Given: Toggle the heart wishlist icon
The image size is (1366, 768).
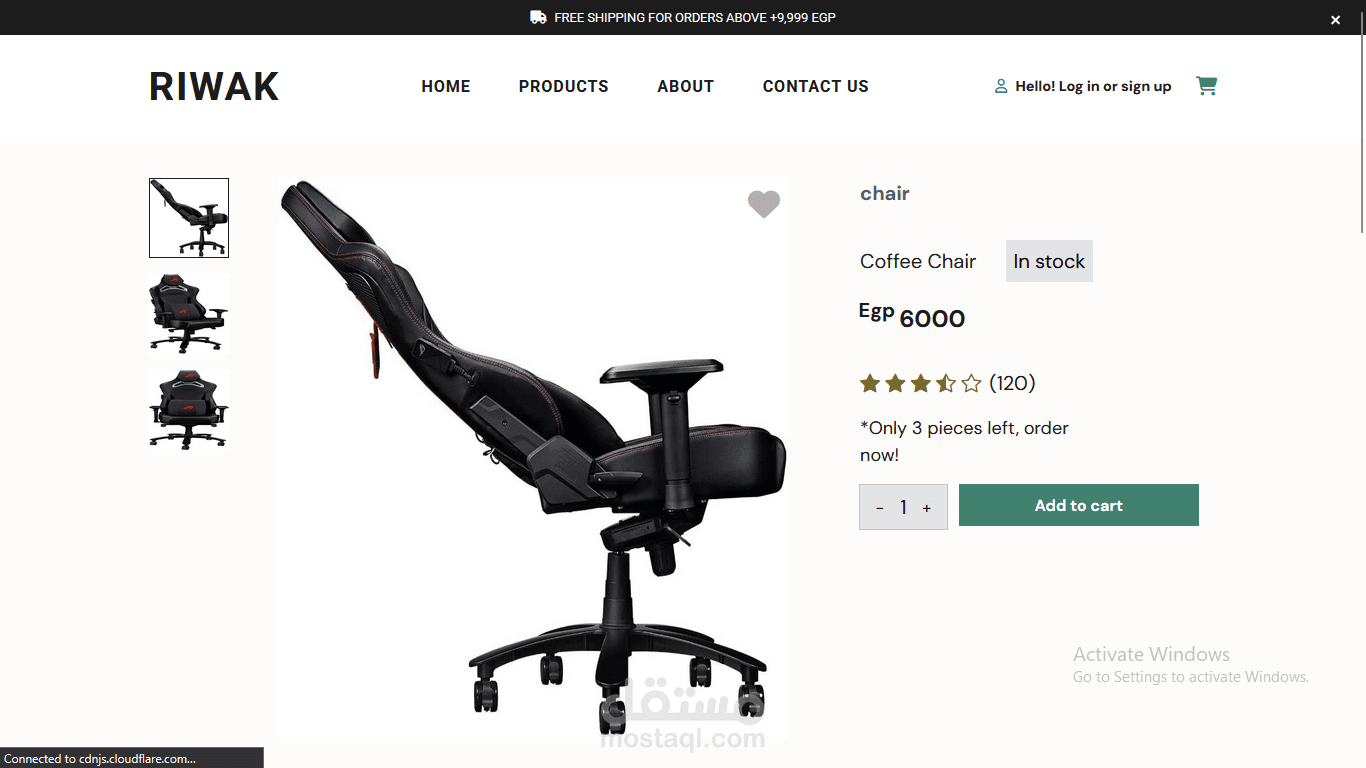Looking at the screenshot, I should [x=764, y=204].
